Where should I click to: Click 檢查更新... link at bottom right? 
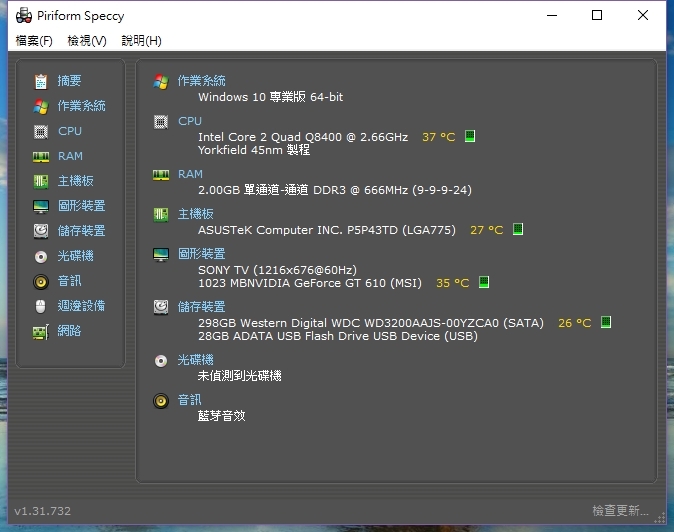tap(620, 511)
